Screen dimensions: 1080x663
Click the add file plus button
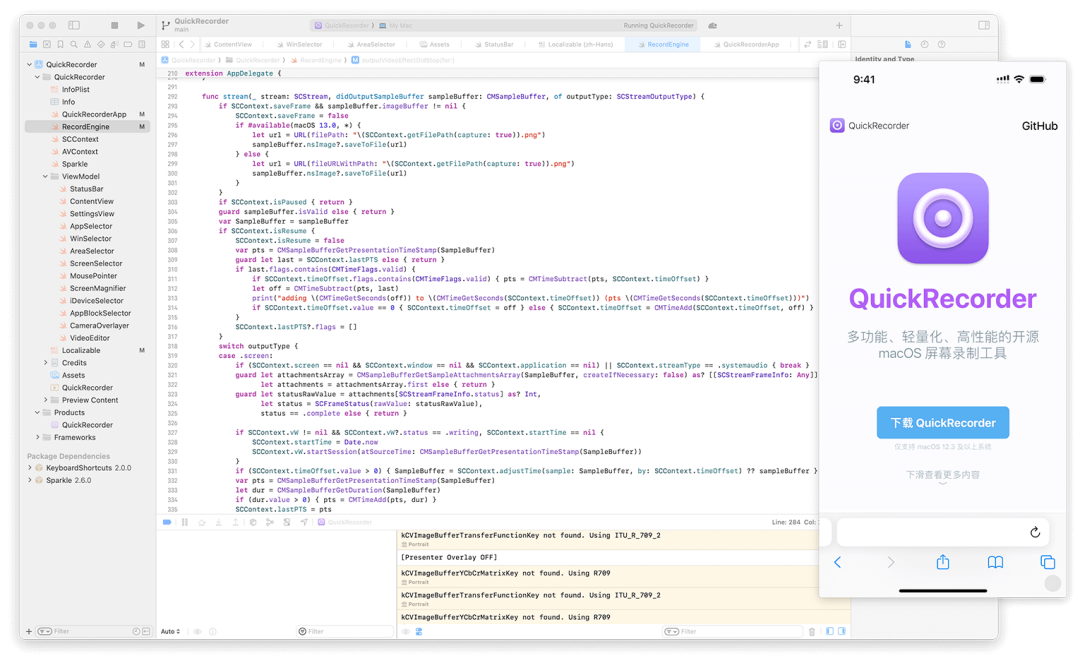(x=29, y=631)
